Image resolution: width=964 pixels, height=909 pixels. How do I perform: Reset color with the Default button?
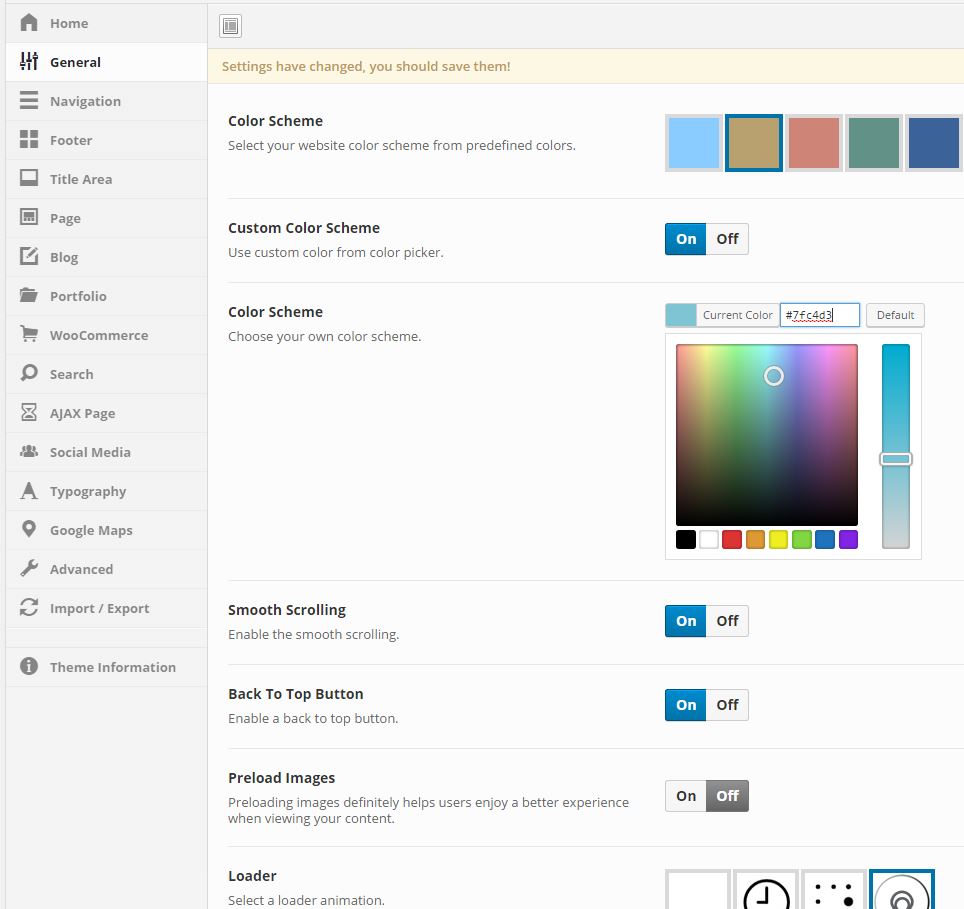point(895,315)
